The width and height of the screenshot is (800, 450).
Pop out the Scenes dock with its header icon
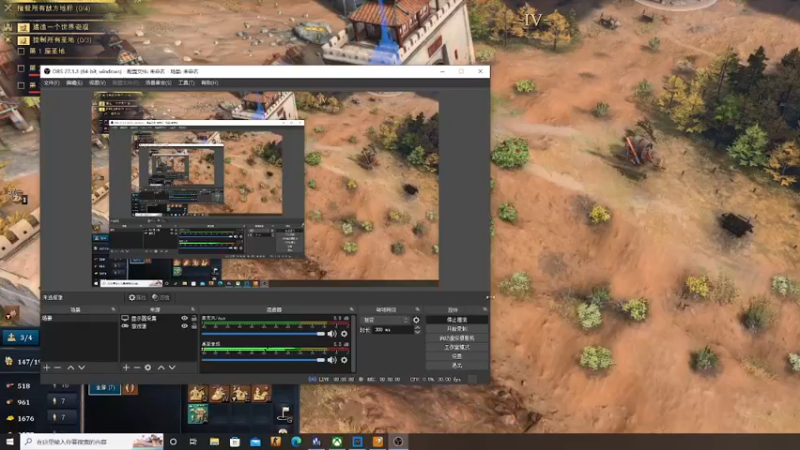(113, 310)
